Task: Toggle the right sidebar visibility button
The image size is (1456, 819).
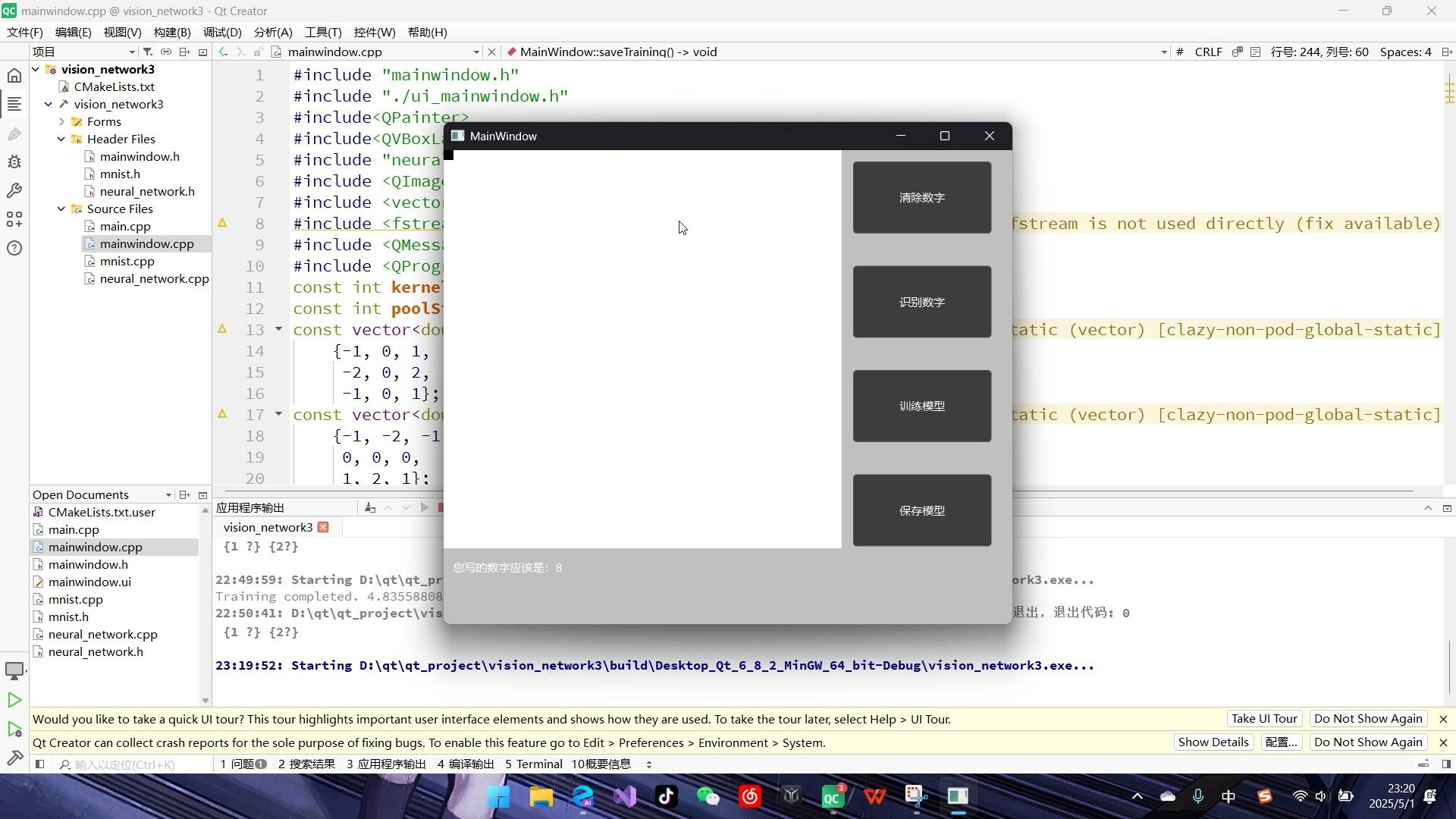Action: (x=1446, y=764)
